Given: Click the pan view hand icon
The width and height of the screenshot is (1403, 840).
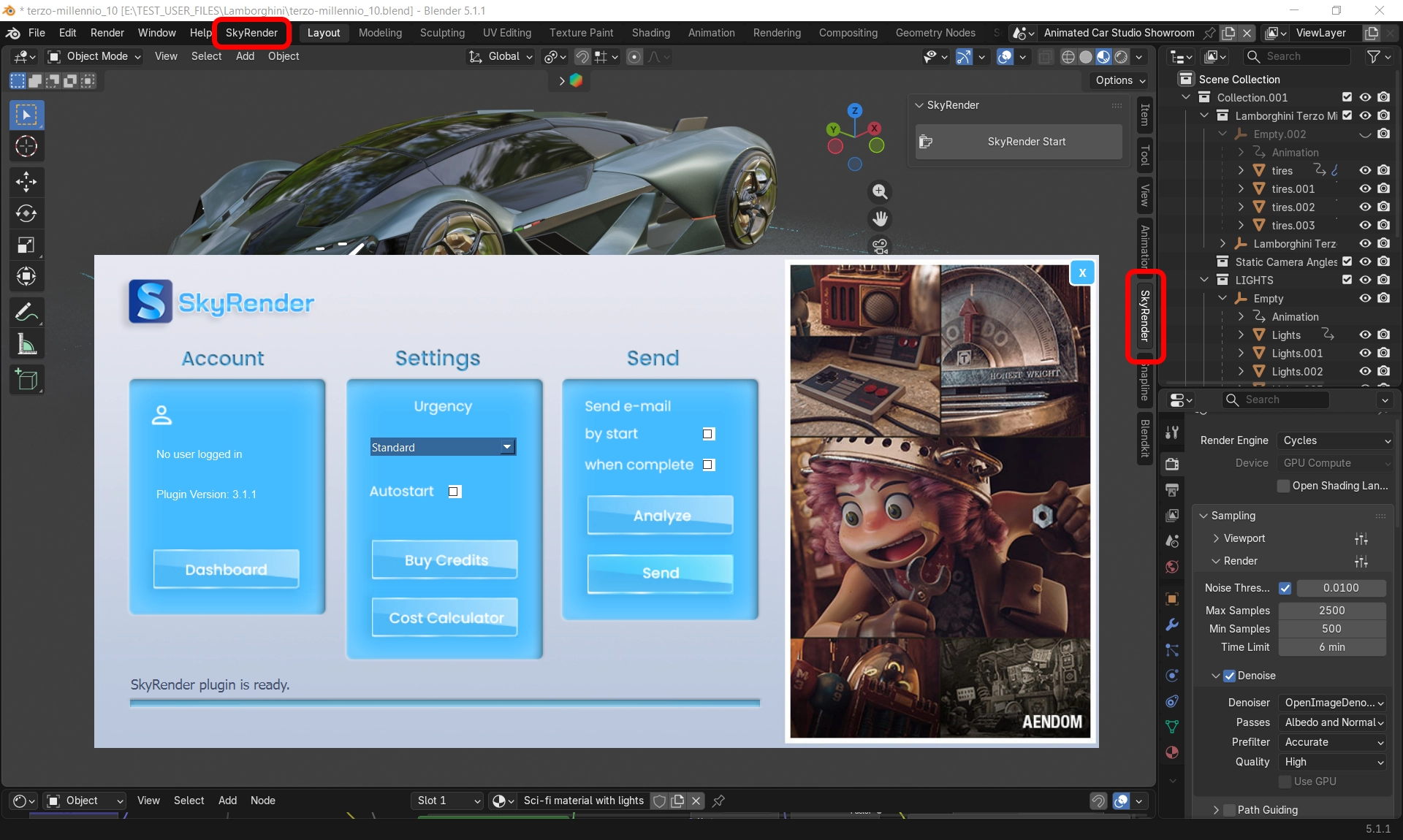Looking at the screenshot, I should coord(880,218).
